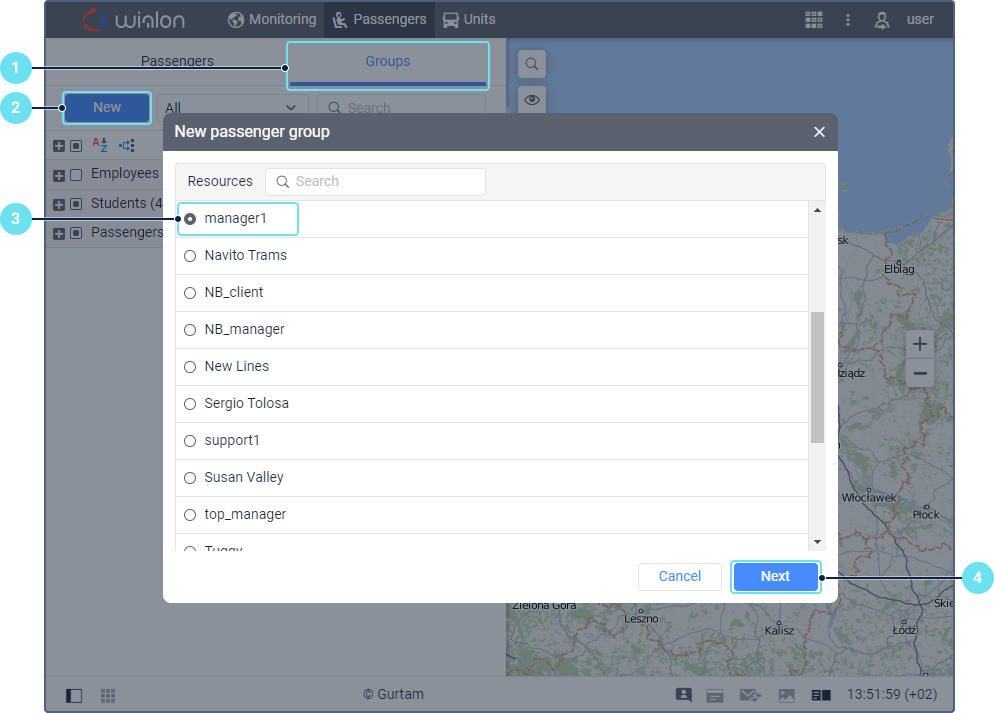This screenshot has width=994, height=713.
Task: Check the Employees group checkbox
Action: (x=76, y=175)
